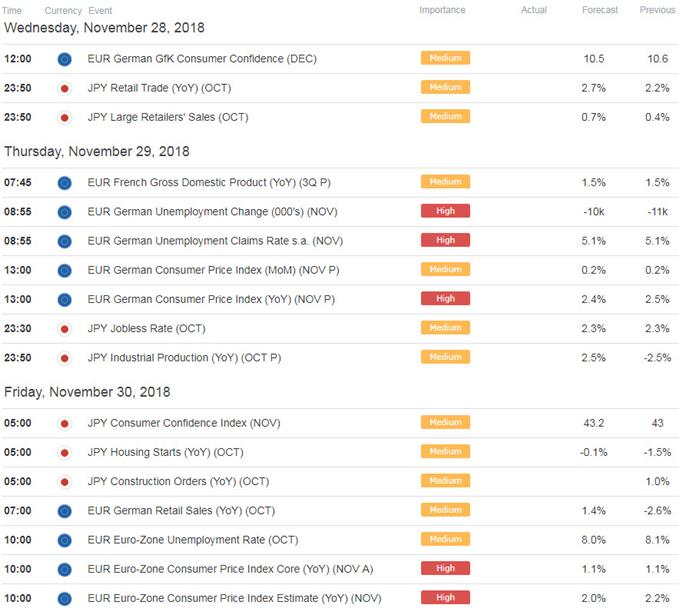This screenshot has height=611, width=679.
Task: Click the EUR flag icon beside German Unemployment Claims Rate
Action: pos(65,241)
